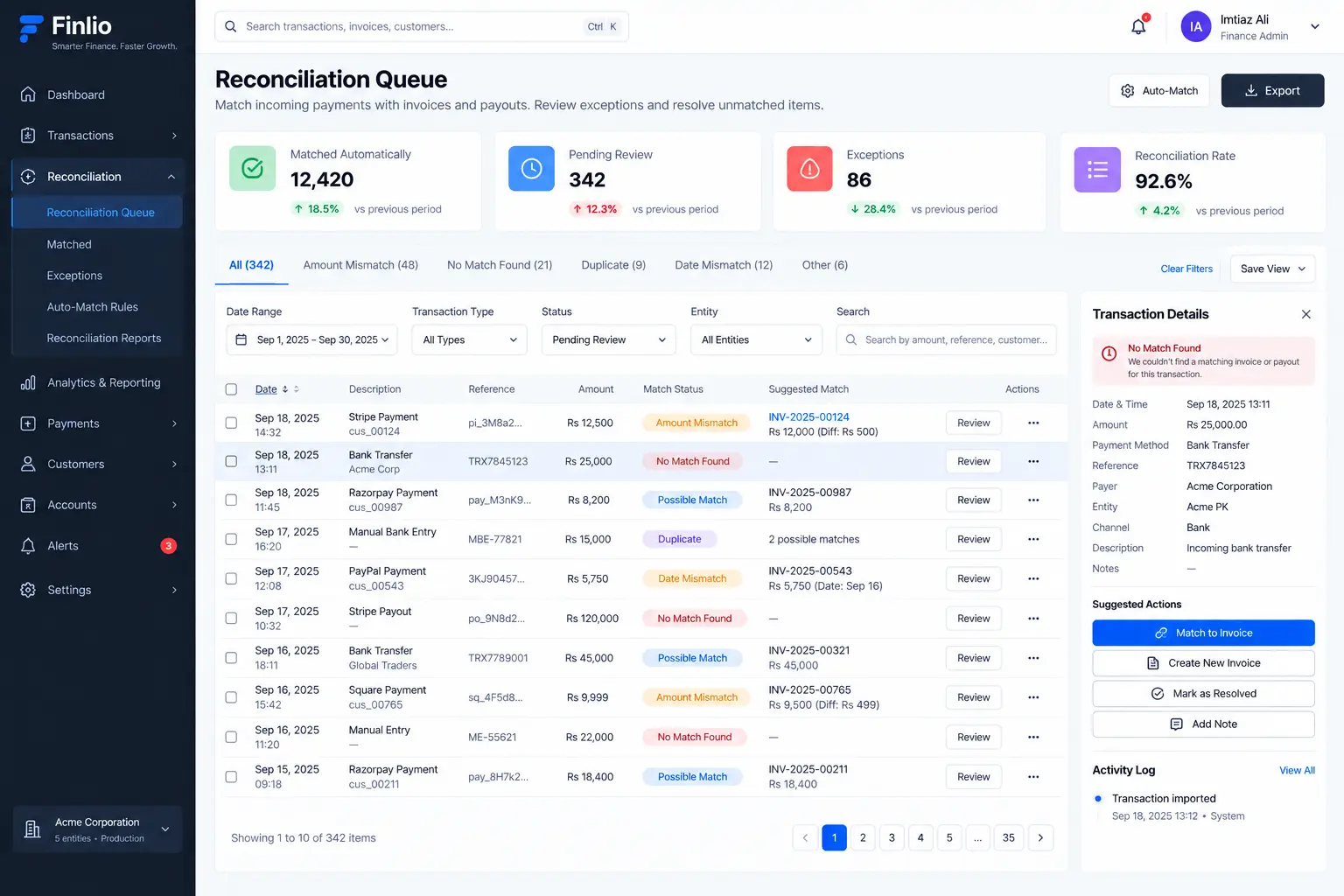Screen dimensions: 1344x896
Task: Click the Alerts bell icon in sidebar
Action: pyautogui.click(x=28, y=546)
